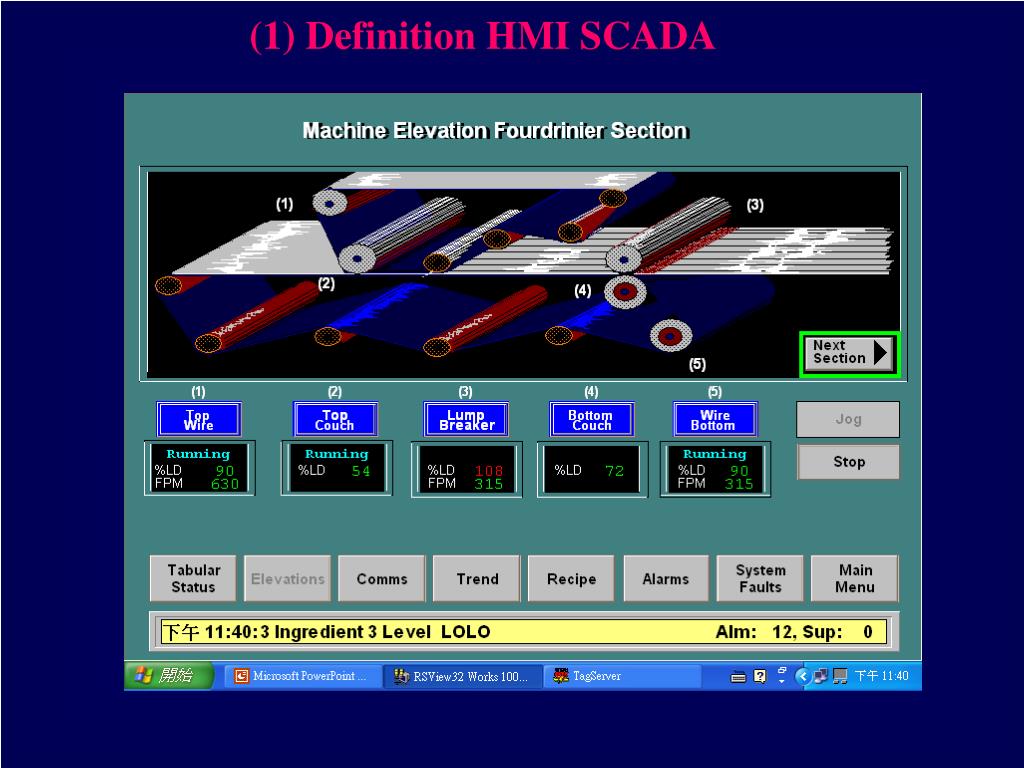1024x768 pixels.
Task: Switch to RSView32 Works taskbar item
Action: pos(462,676)
